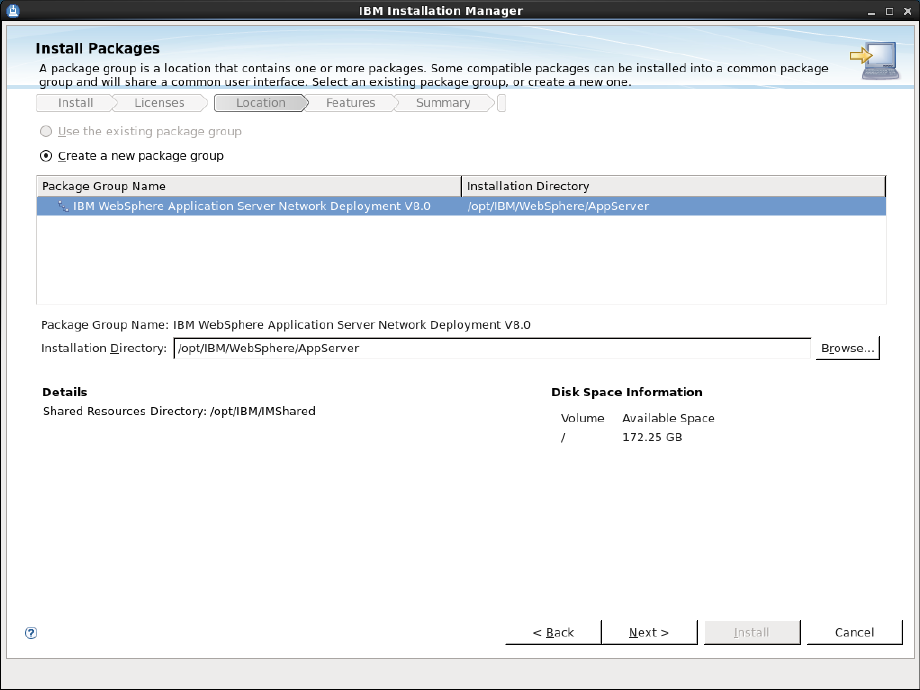Cancel the installation wizard
920x690 pixels.
(x=854, y=632)
